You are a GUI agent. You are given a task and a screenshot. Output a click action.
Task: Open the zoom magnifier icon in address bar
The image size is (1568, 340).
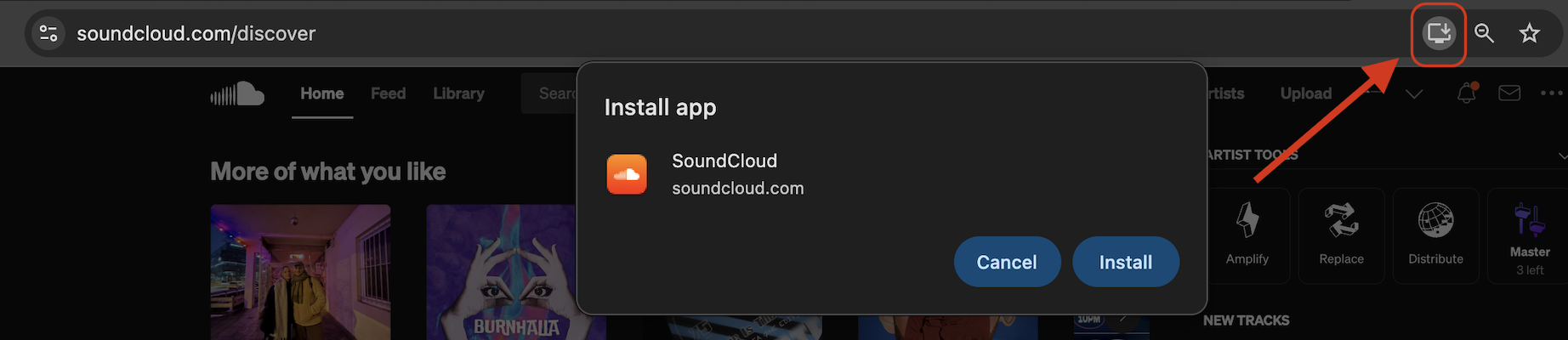coord(1485,33)
